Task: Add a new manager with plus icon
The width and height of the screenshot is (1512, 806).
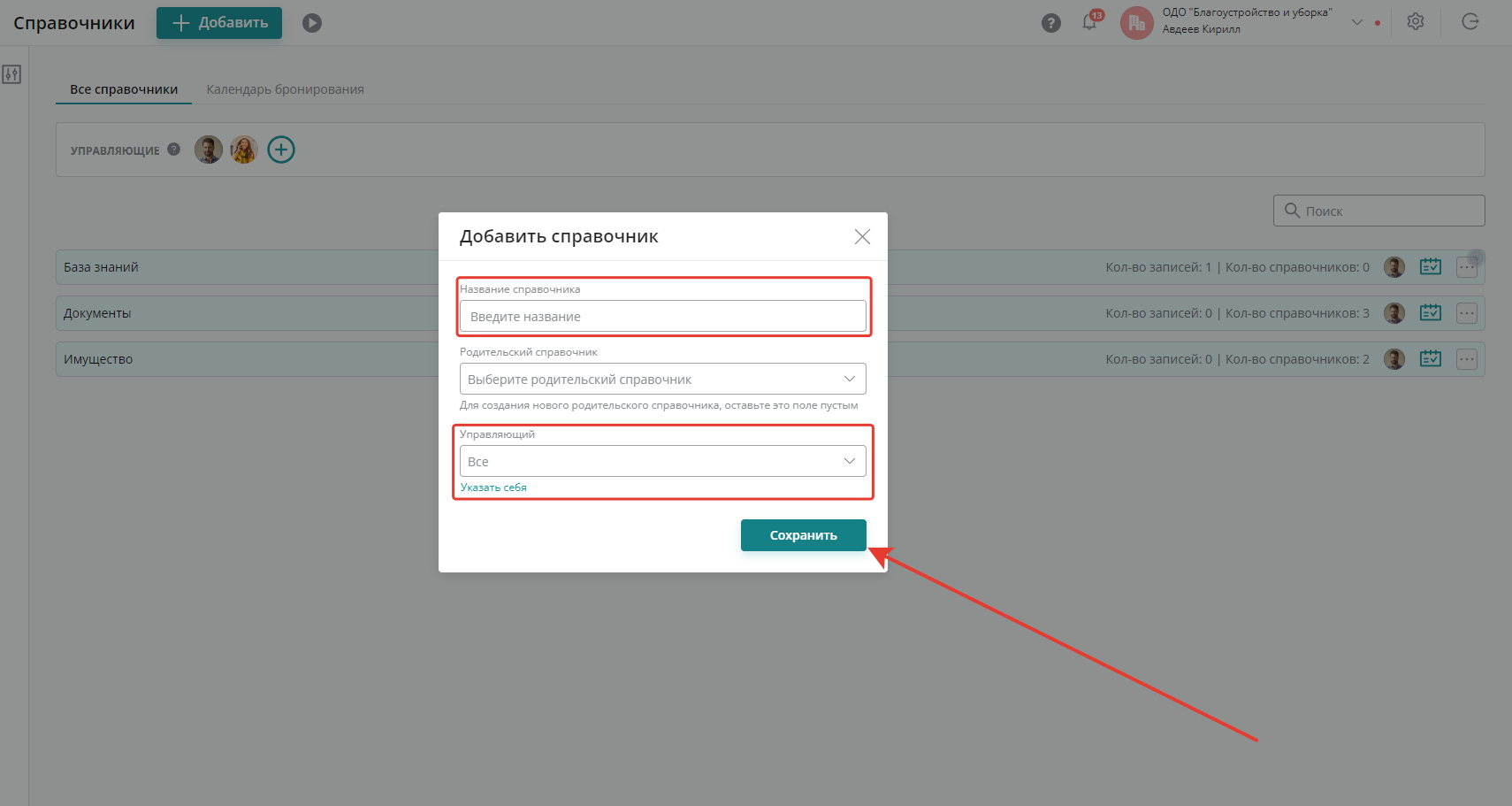Action: coord(281,150)
